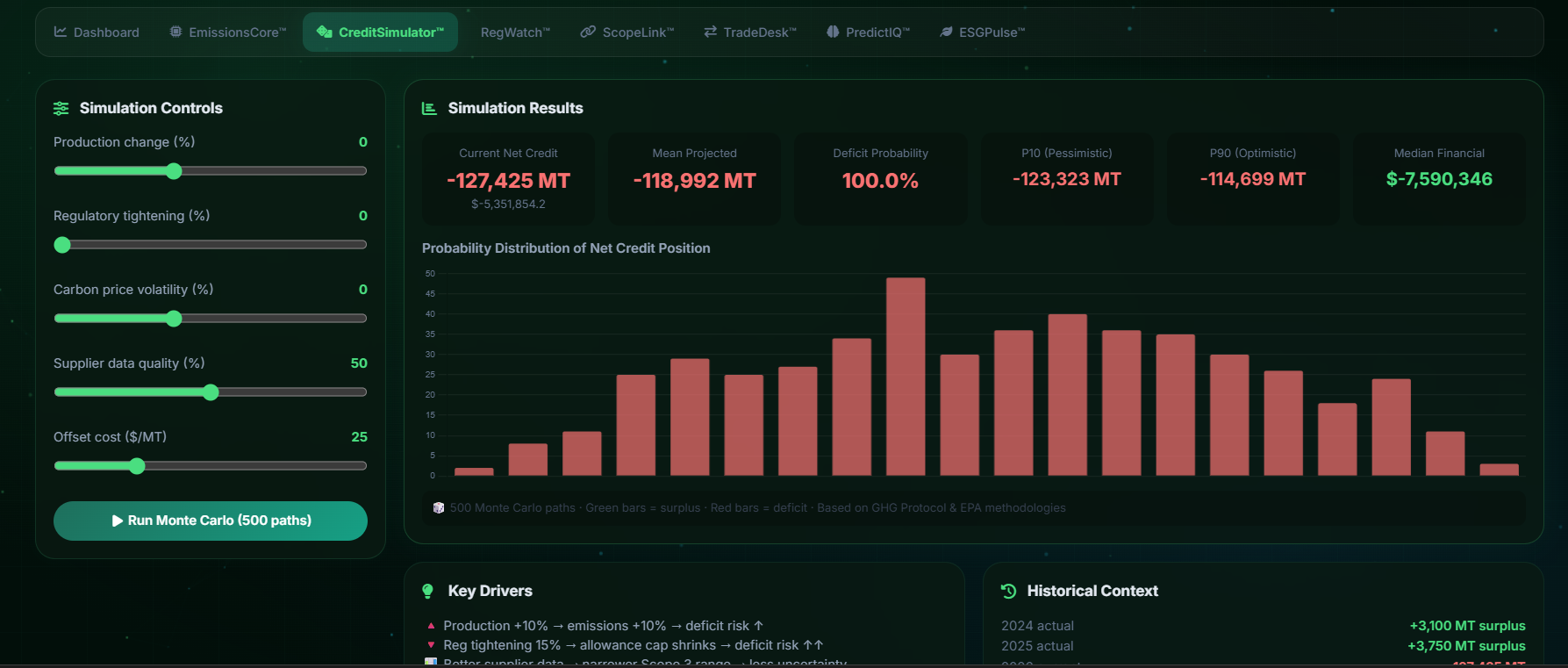Click the red down-triangle beside Reg tightening 15%
Screen dimensions: 1568x668
pos(431,645)
